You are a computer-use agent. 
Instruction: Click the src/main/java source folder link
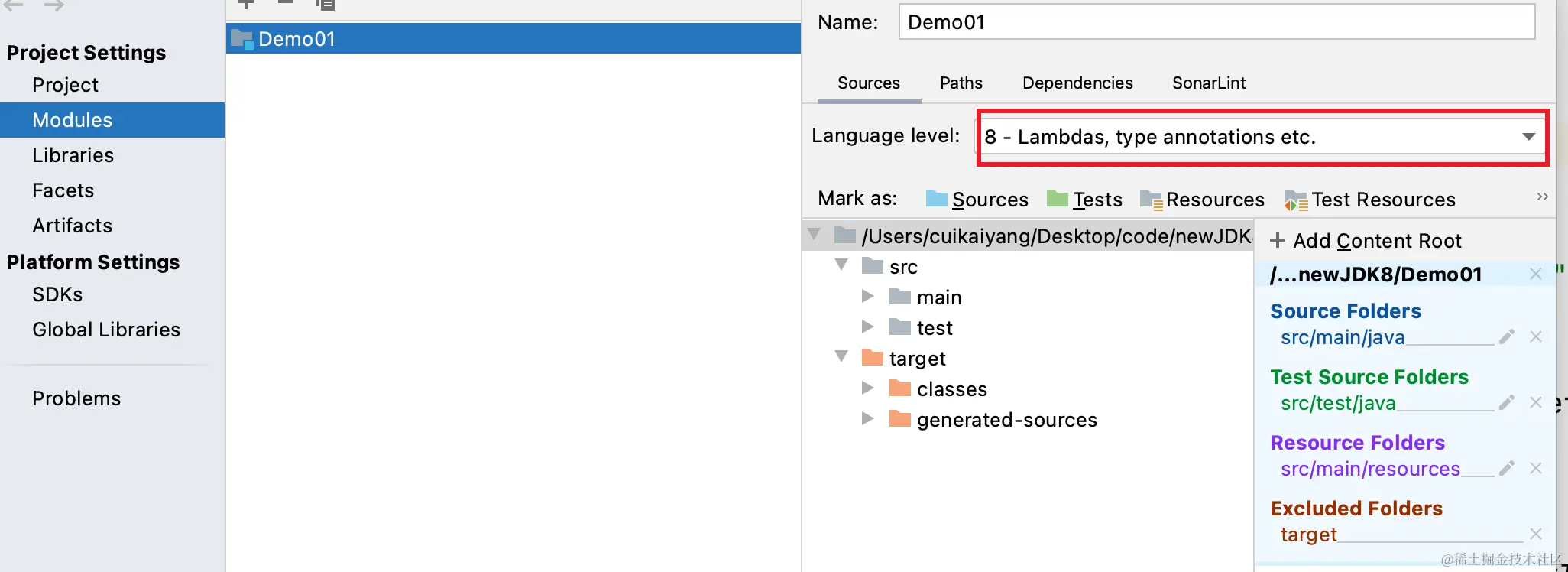pos(1343,337)
